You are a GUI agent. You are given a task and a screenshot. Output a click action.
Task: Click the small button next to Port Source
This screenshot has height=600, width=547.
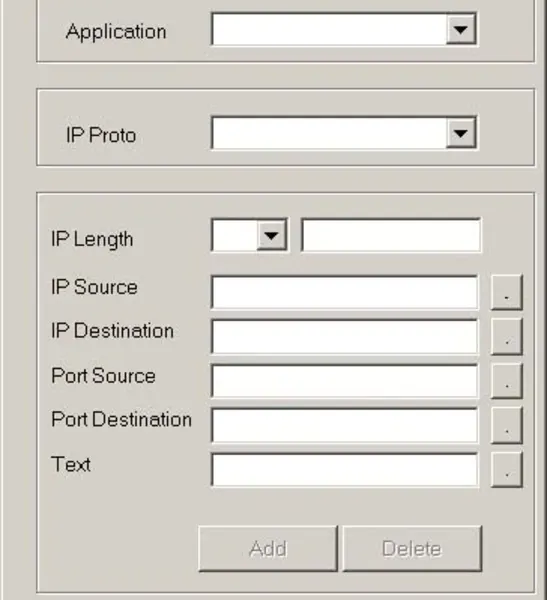(506, 381)
